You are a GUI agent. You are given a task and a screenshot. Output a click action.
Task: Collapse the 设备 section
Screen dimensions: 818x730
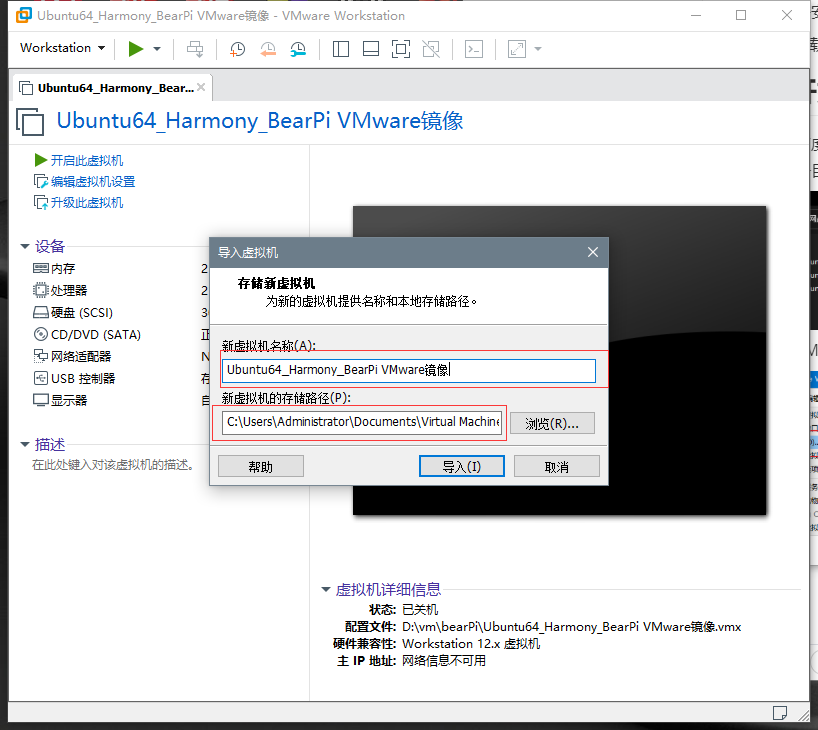[25, 246]
